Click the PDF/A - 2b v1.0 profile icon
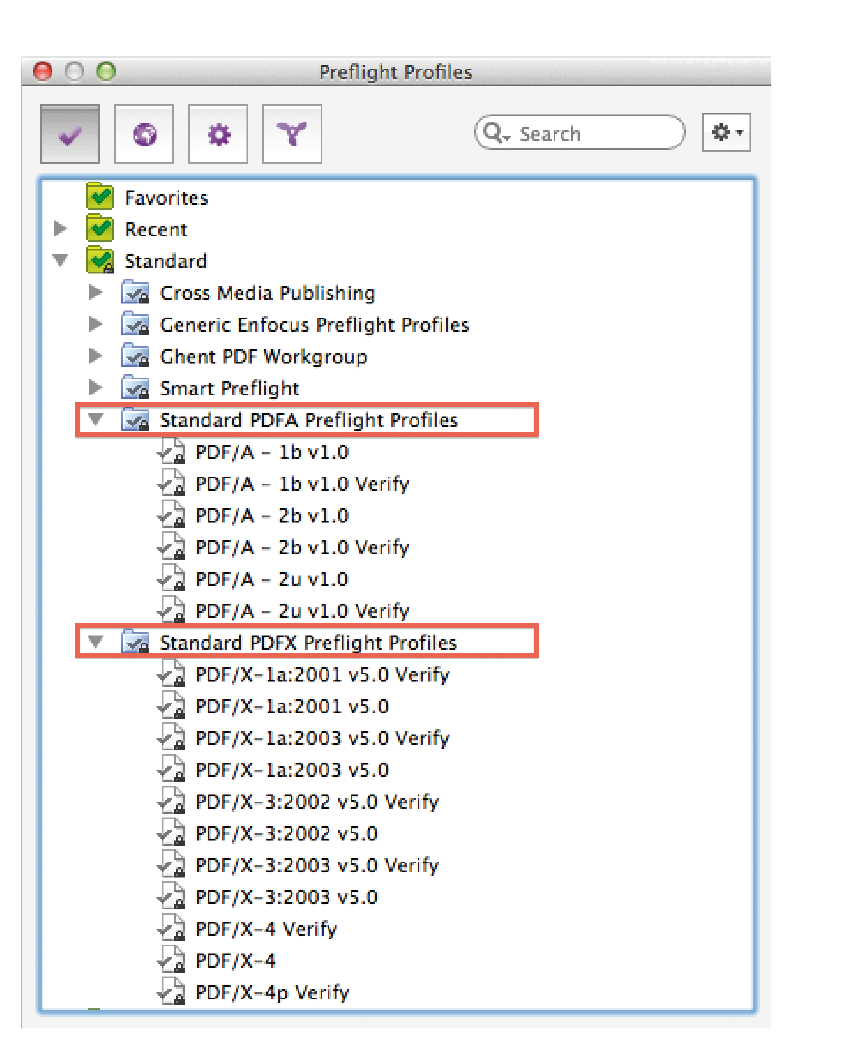This screenshot has height=1062, width=865. click(171, 515)
